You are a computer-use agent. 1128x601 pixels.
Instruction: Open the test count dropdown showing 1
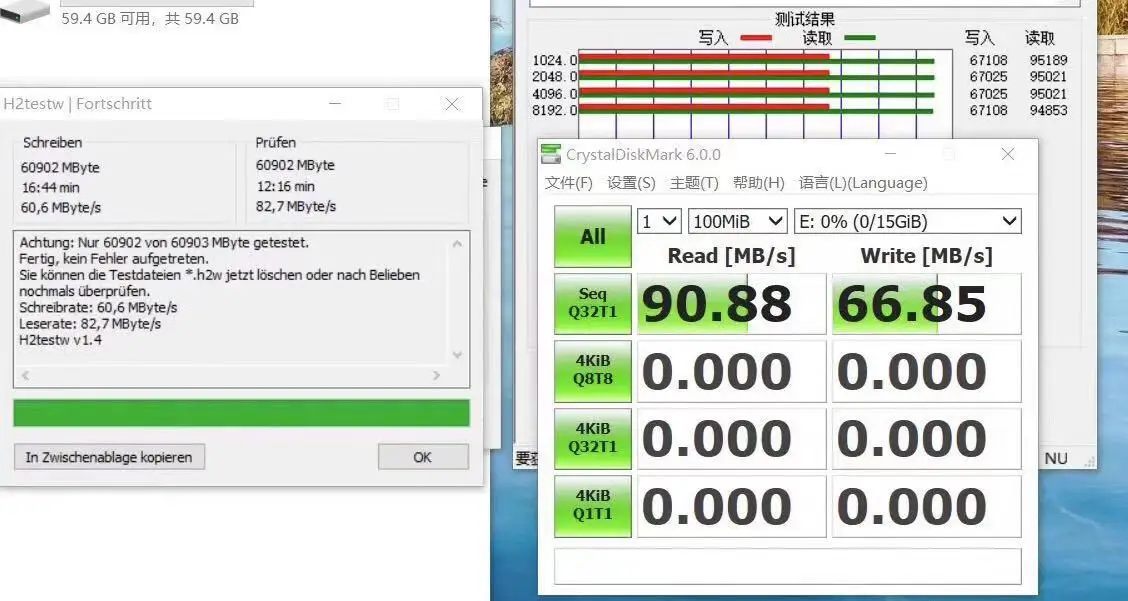(x=659, y=221)
